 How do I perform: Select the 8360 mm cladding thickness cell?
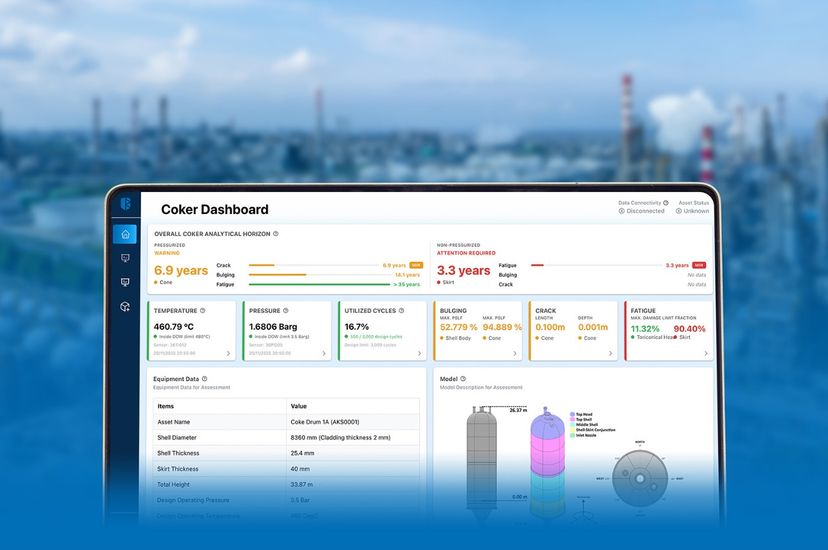[341, 438]
